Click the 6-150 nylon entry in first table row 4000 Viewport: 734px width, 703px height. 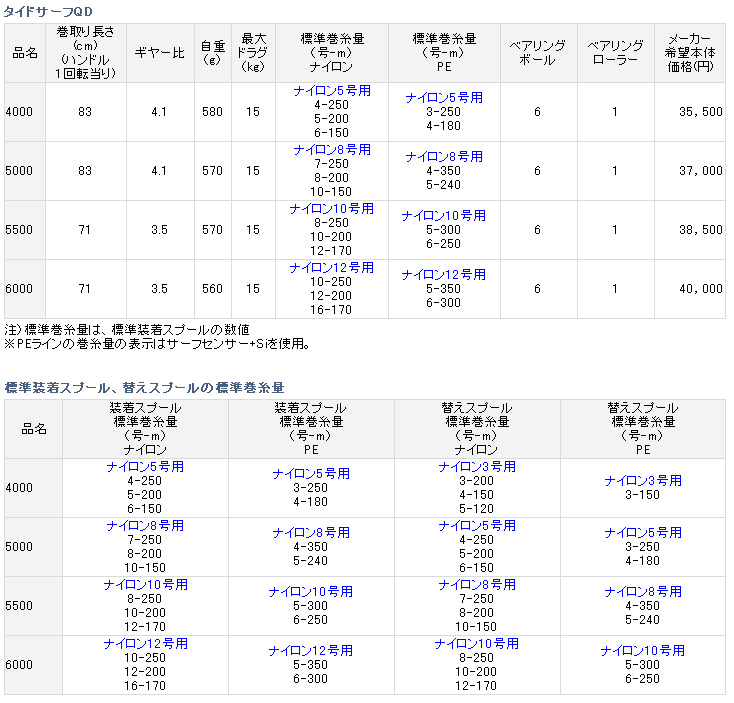pyautogui.click(x=331, y=133)
